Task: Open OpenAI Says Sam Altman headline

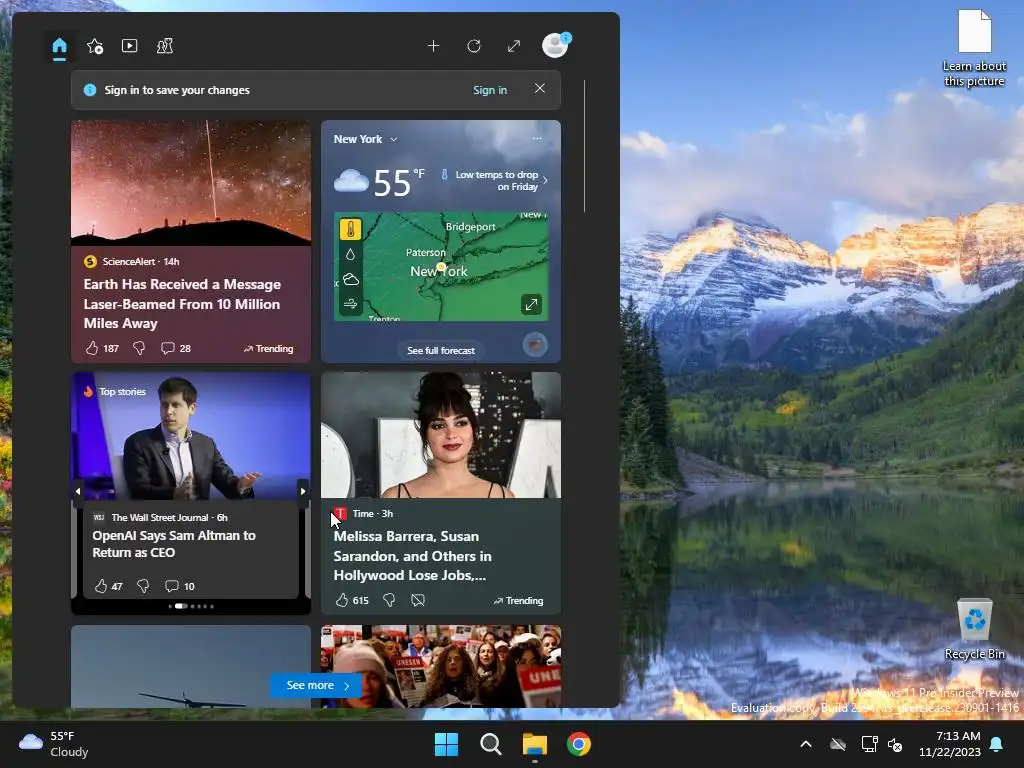Action: 174,544
